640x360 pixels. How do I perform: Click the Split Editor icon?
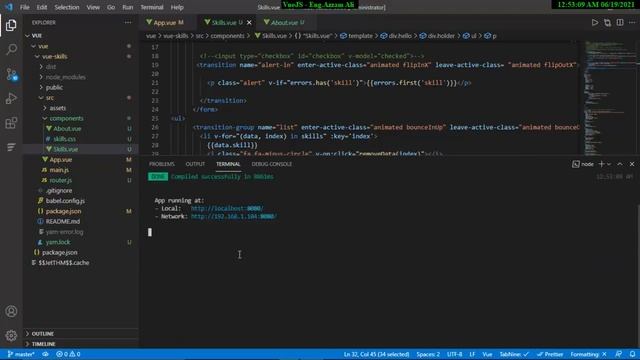(620, 23)
